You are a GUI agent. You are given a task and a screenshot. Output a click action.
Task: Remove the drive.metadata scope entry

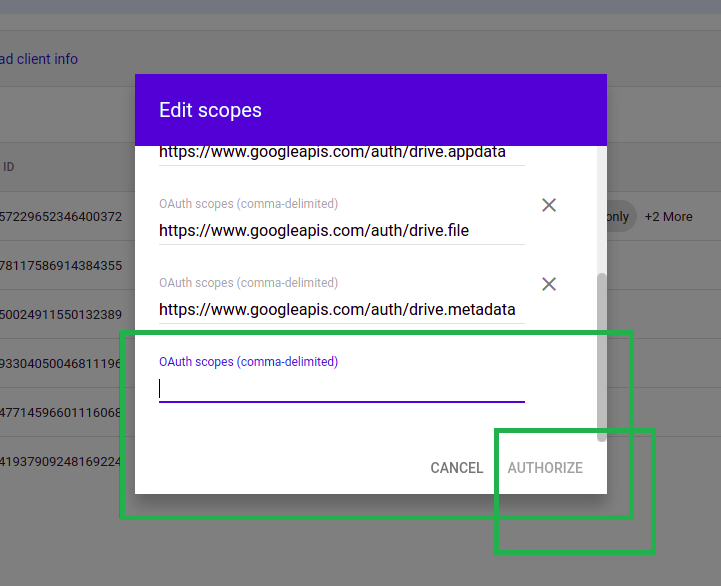(549, 284)
